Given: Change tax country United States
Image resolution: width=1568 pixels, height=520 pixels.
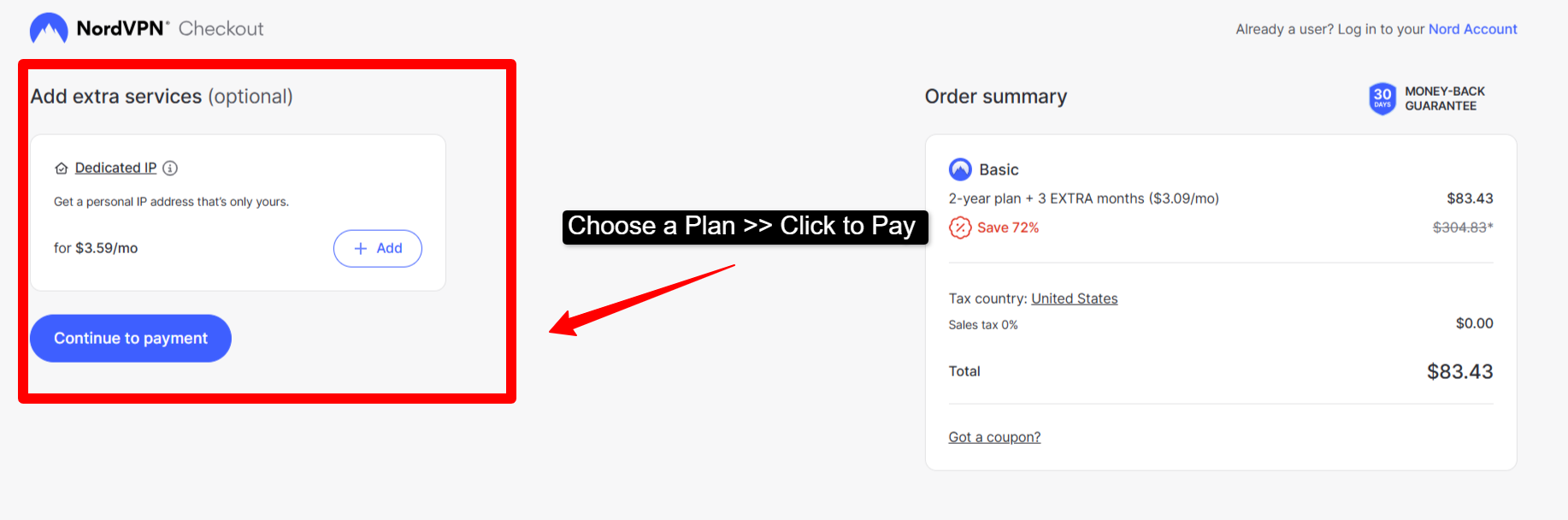Looking at the screenshot, I should point(1075,298).
